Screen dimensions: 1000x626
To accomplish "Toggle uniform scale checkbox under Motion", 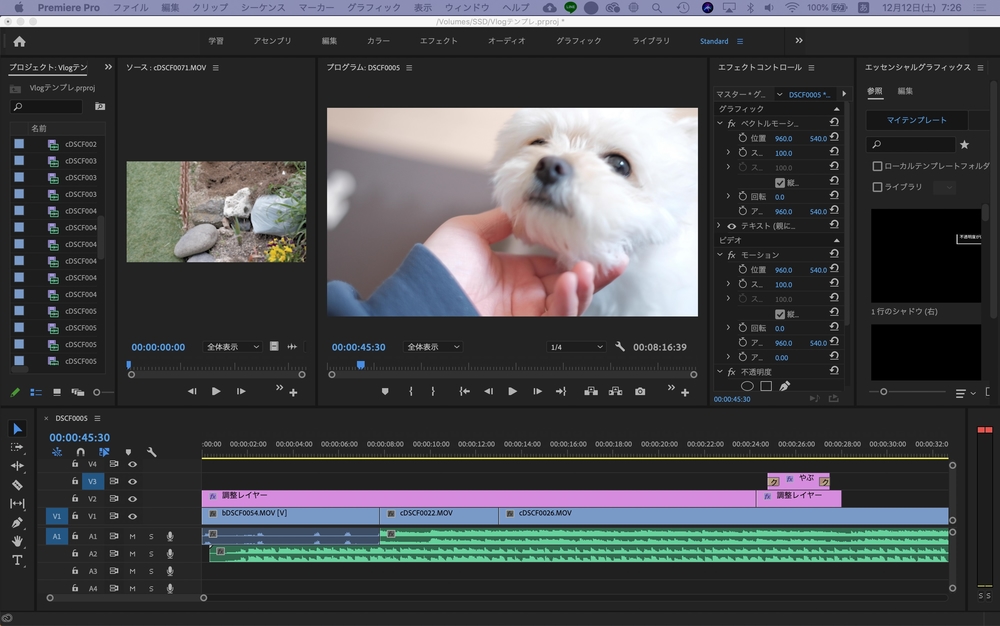I will (780, 314).
